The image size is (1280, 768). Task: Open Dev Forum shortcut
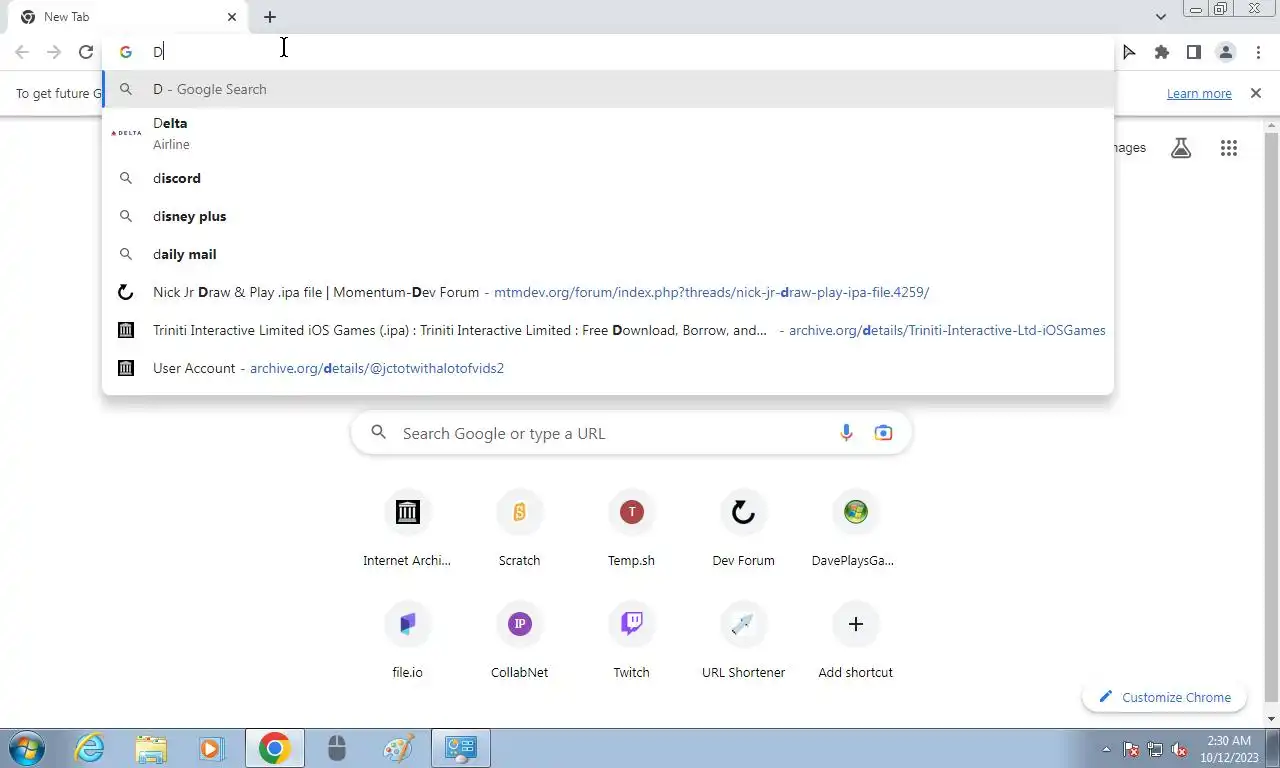pyautogui.click(x=743, y=530)
